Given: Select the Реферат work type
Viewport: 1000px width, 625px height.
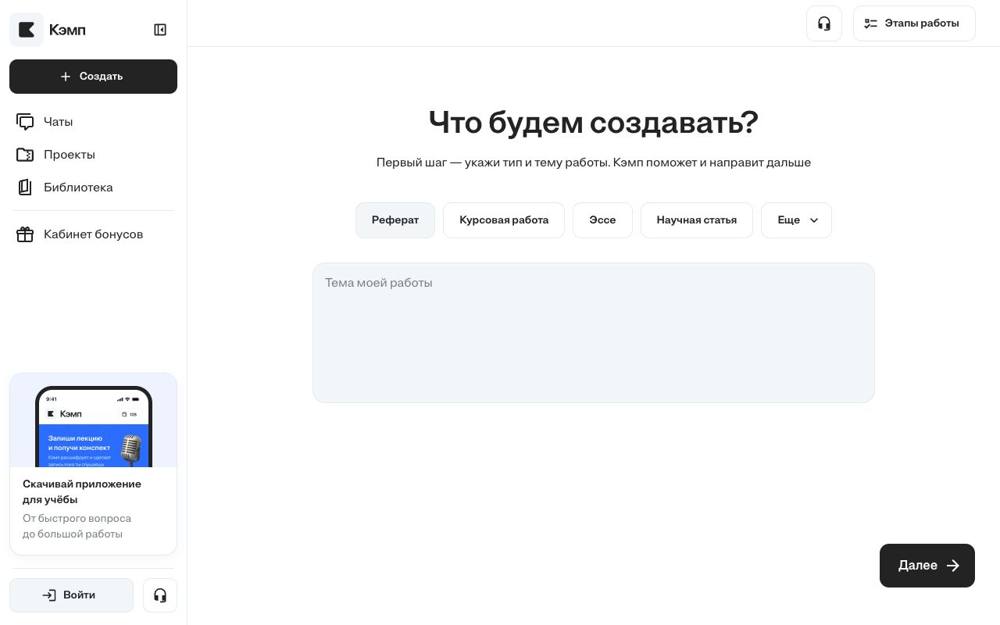Looking at the screenshot, I should (x=395, y=220).
